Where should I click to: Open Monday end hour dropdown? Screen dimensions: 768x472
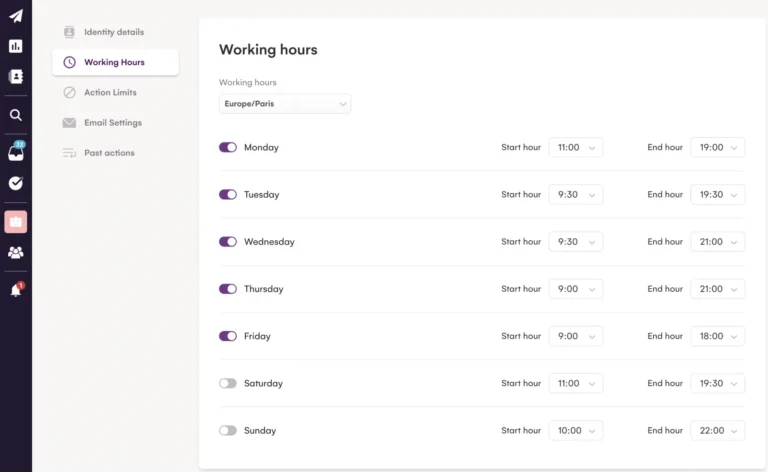[718, 147]
